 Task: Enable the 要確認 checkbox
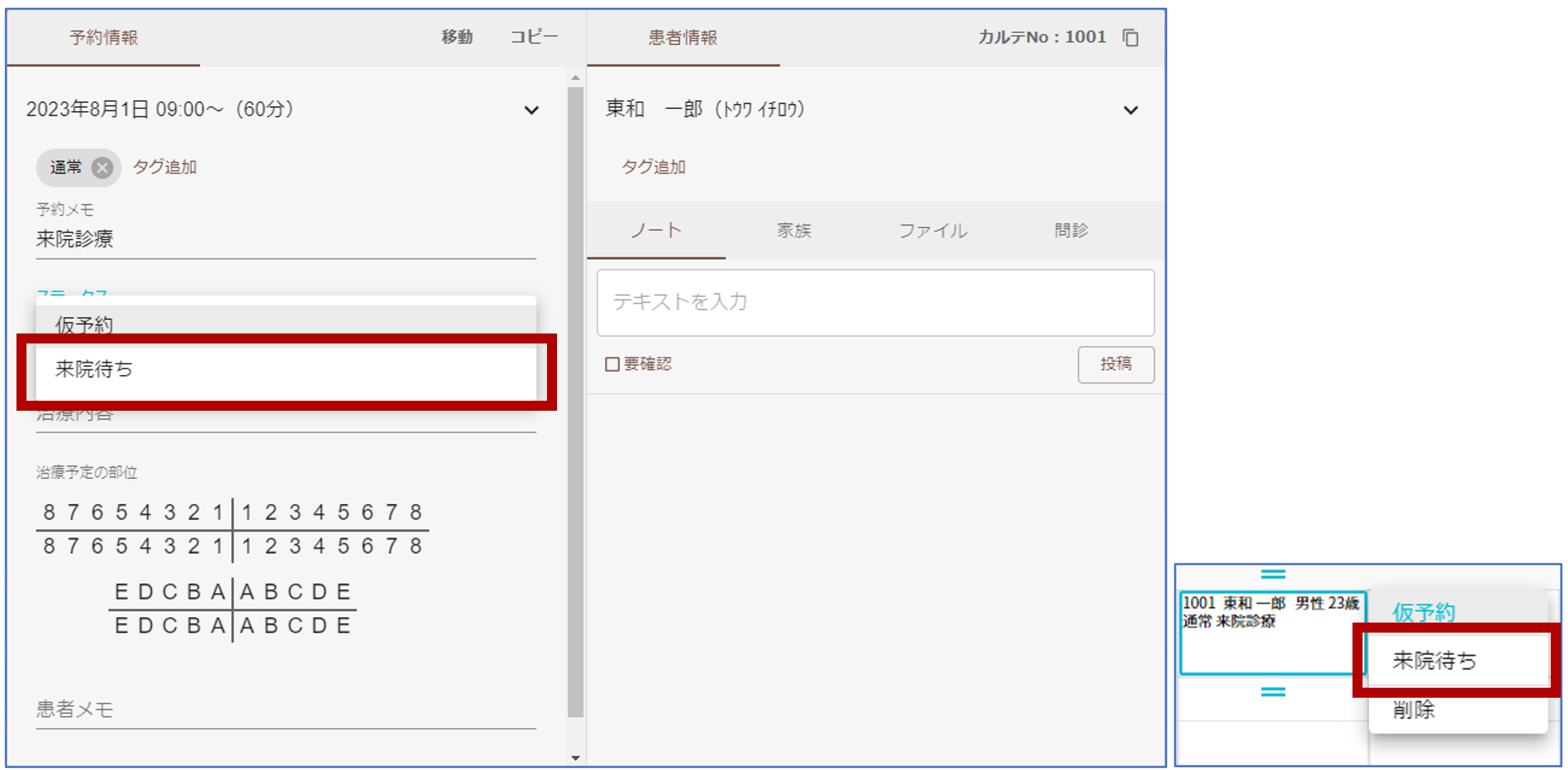[612, 364]
